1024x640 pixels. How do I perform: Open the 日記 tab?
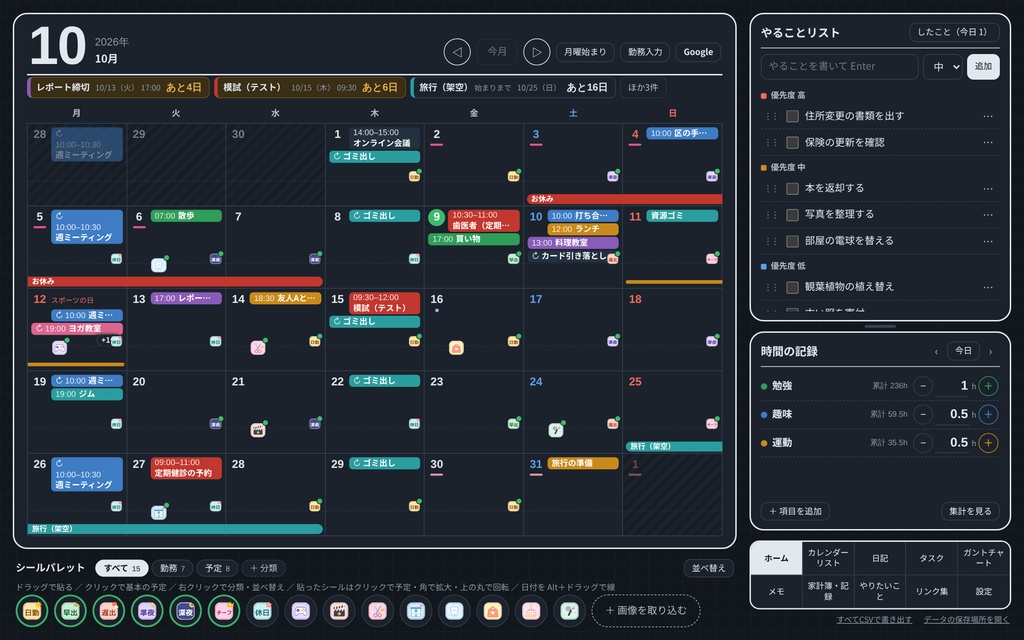(x=880, y=558)
